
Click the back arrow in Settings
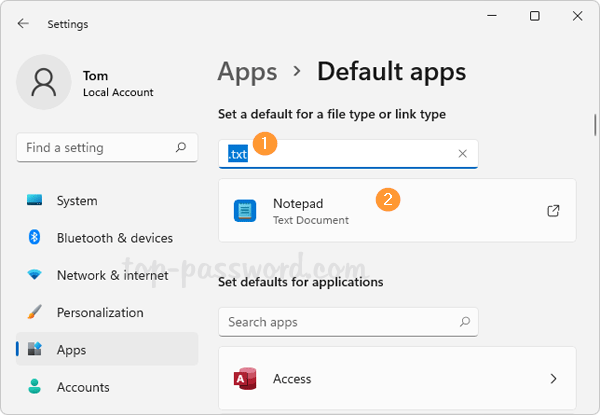pyautogui.click(x=23, y=23)
